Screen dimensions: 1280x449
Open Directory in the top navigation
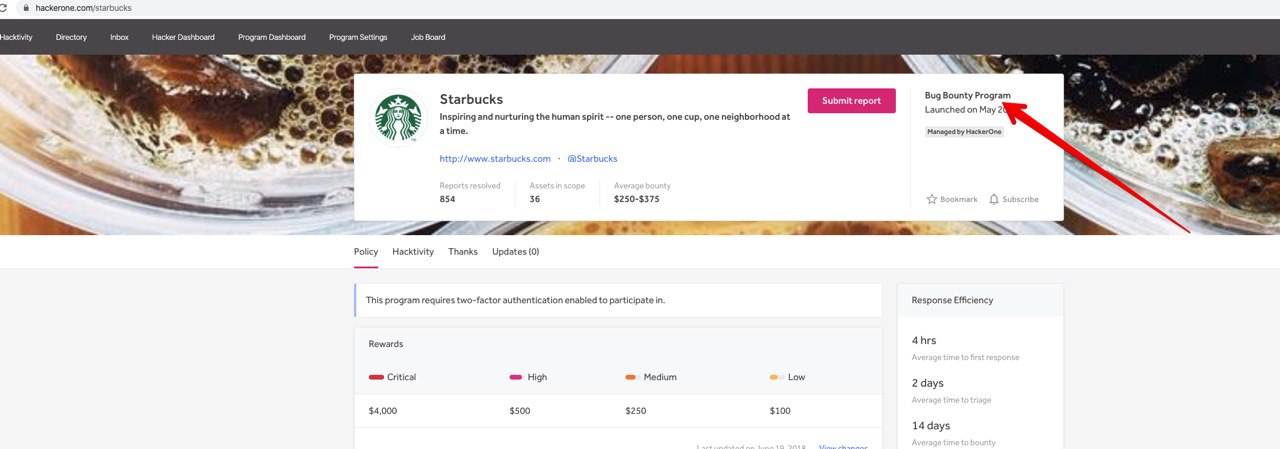coord(71,37)
